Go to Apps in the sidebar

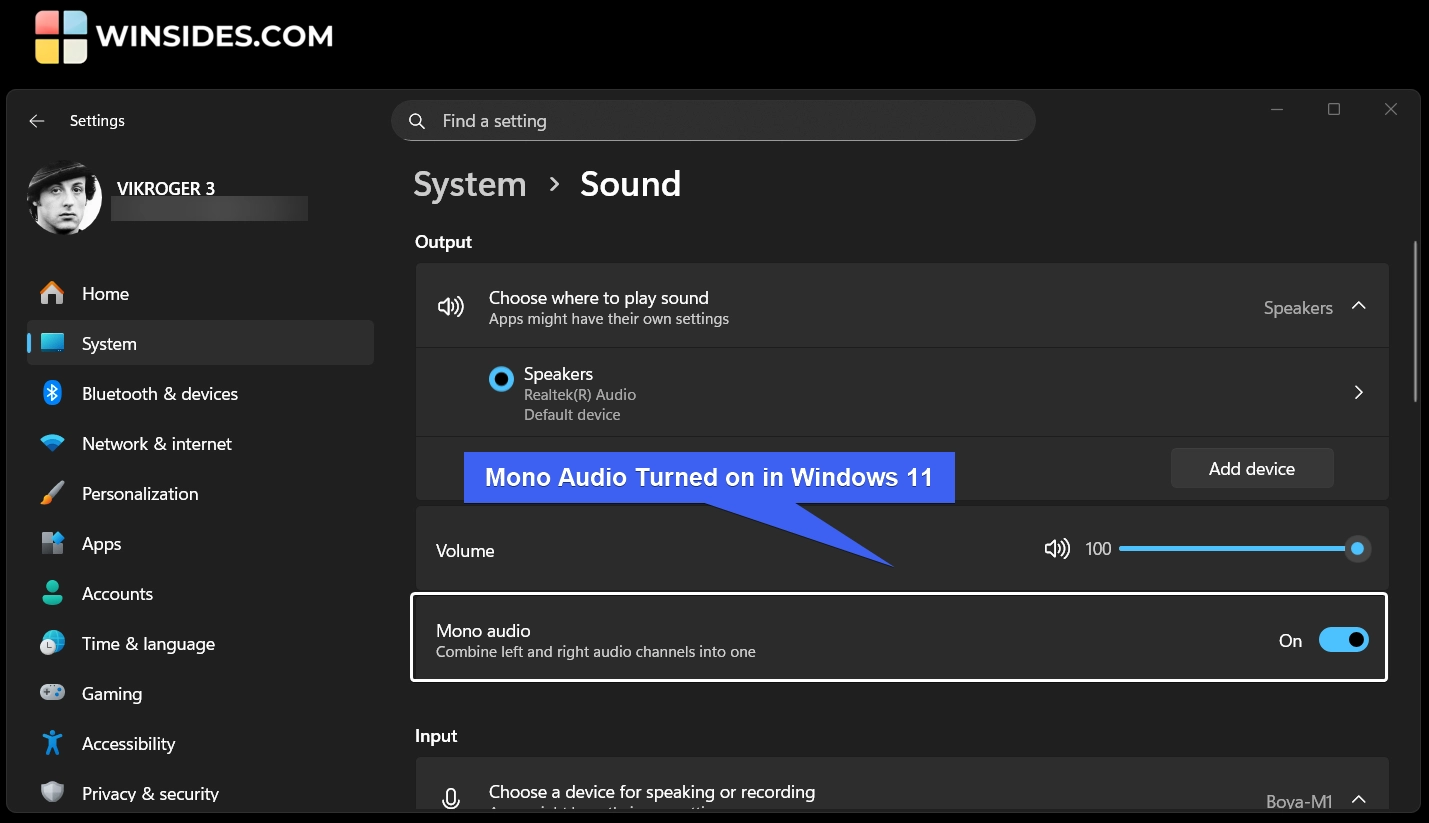101,544
